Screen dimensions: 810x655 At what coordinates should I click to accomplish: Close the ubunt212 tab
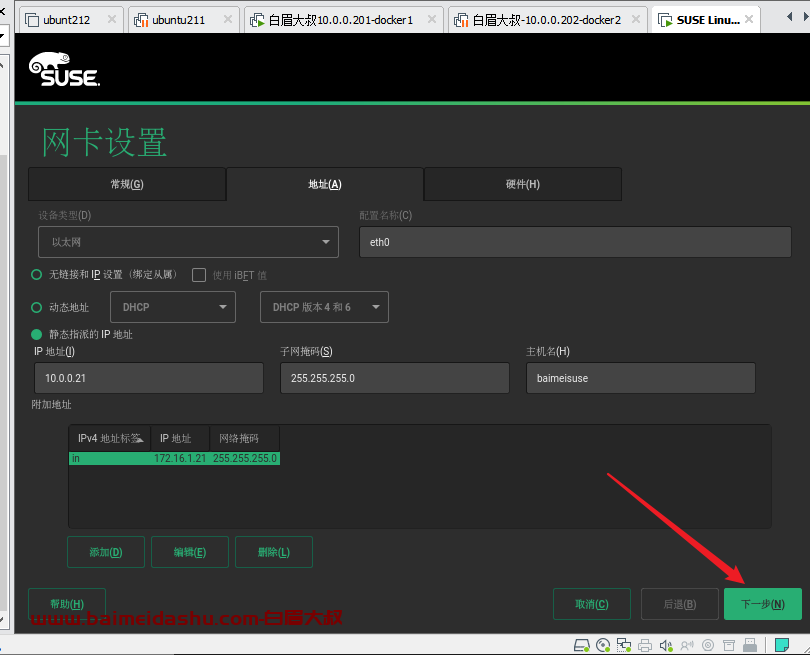(x=112, y=20)
